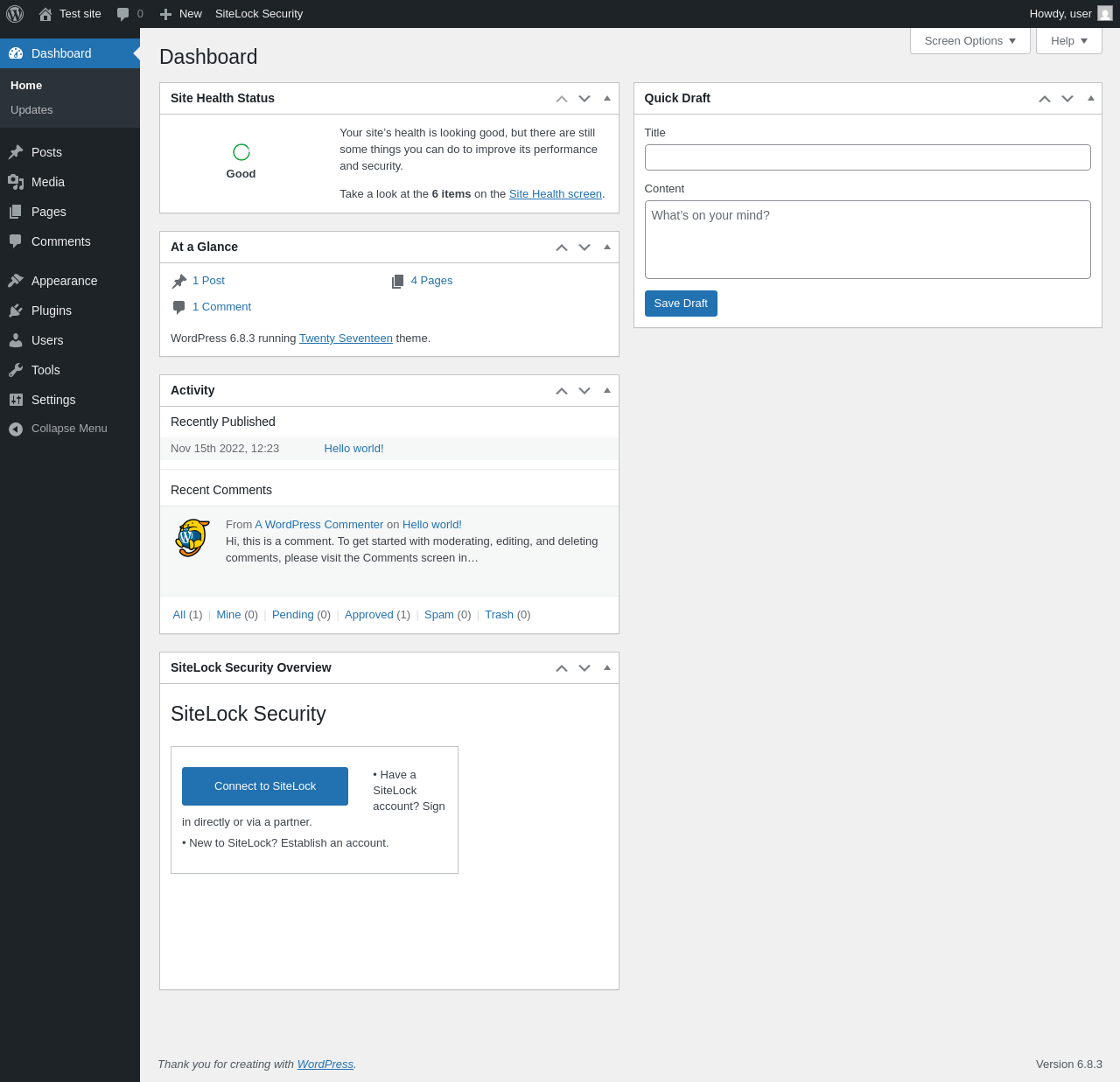Go to Updates submenu

[31, 110]
